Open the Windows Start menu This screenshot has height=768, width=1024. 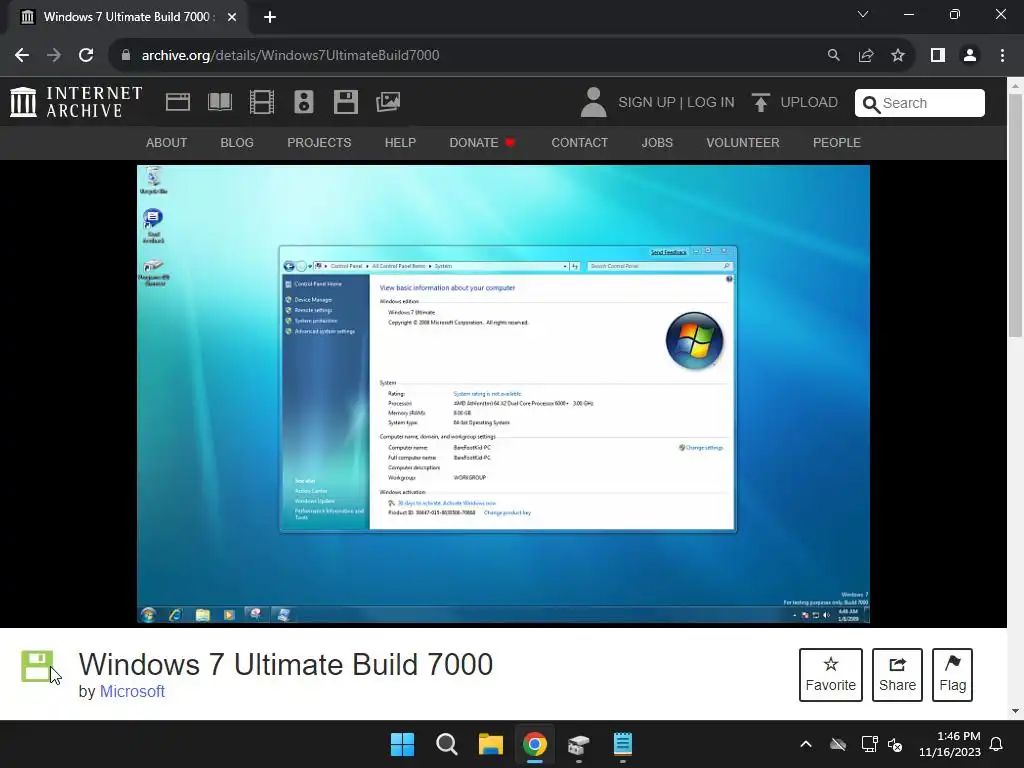coord(402,744)
